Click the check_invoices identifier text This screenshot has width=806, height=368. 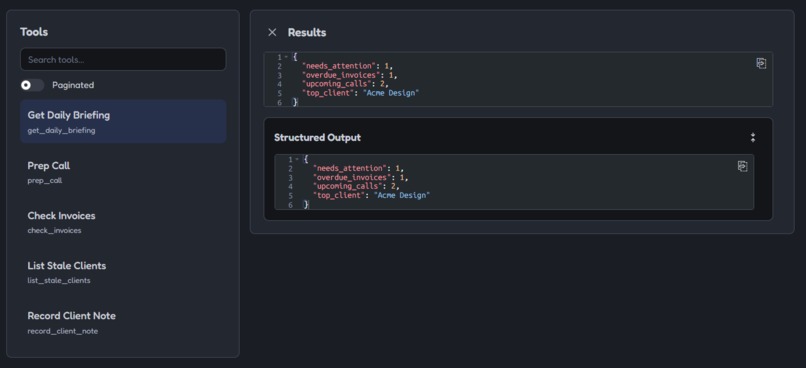click(x=54, y=231)
